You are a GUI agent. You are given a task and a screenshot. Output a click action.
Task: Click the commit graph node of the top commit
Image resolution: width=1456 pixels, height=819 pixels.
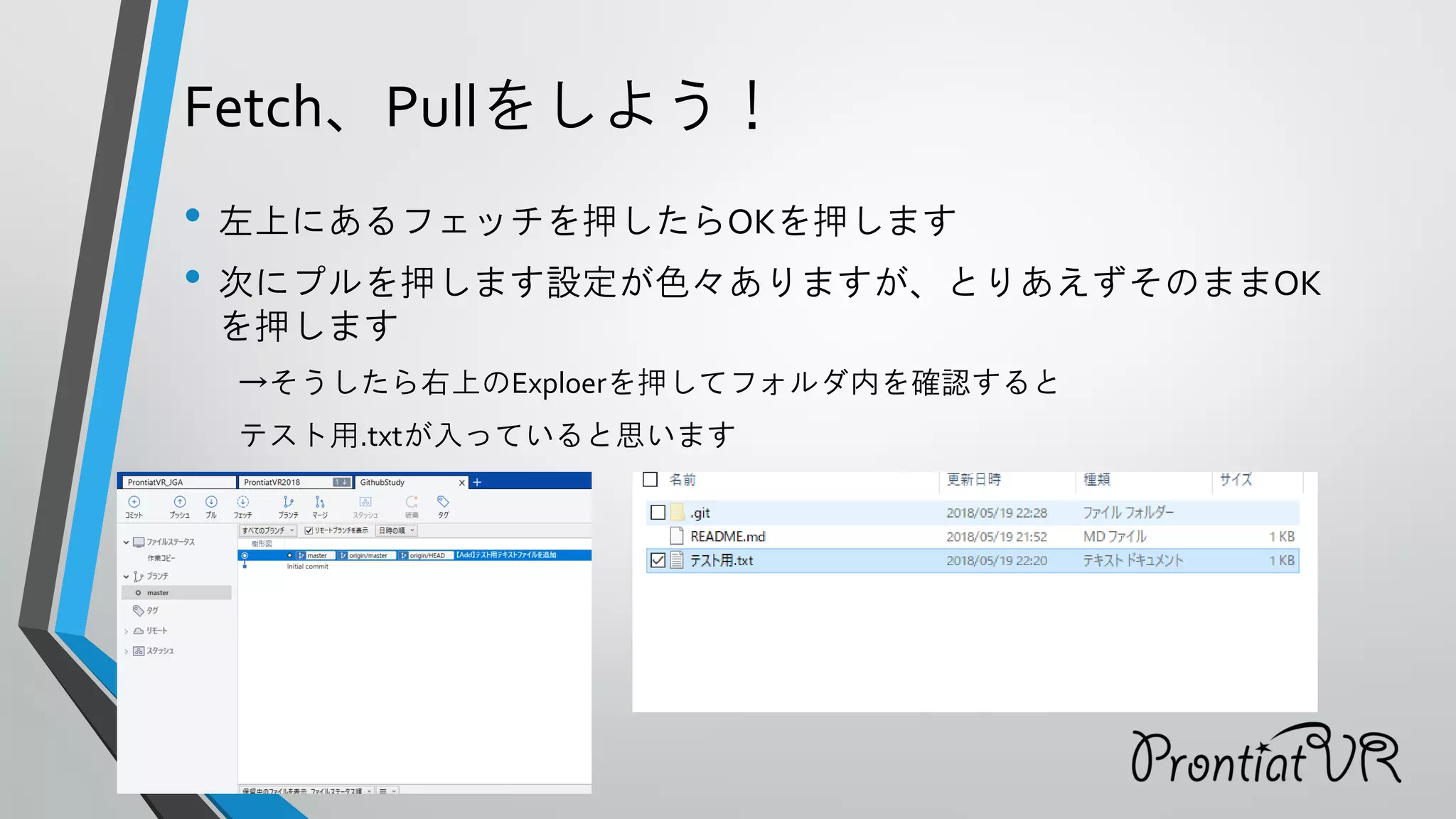(245, 555)
